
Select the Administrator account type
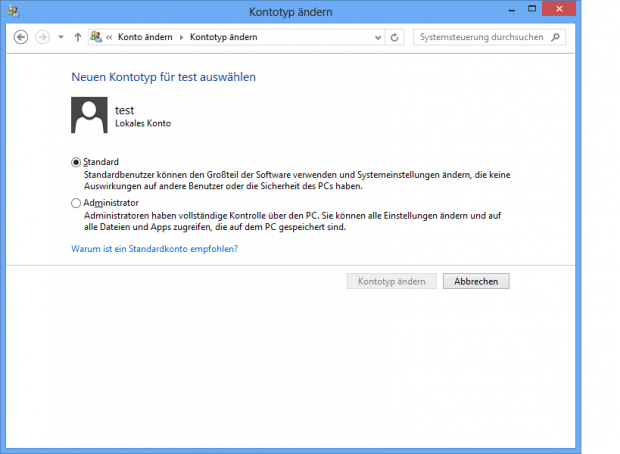[77, 203]
